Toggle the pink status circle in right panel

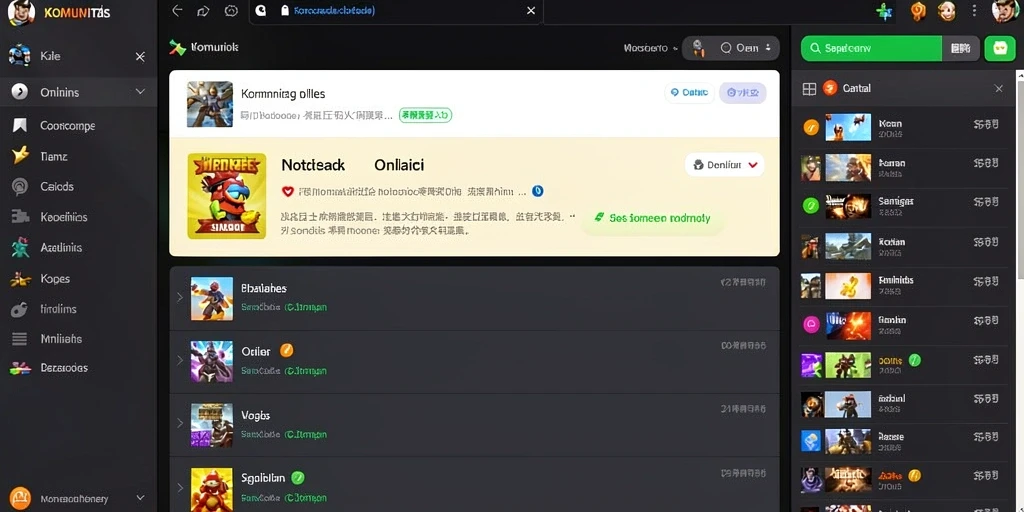point(810,324)
